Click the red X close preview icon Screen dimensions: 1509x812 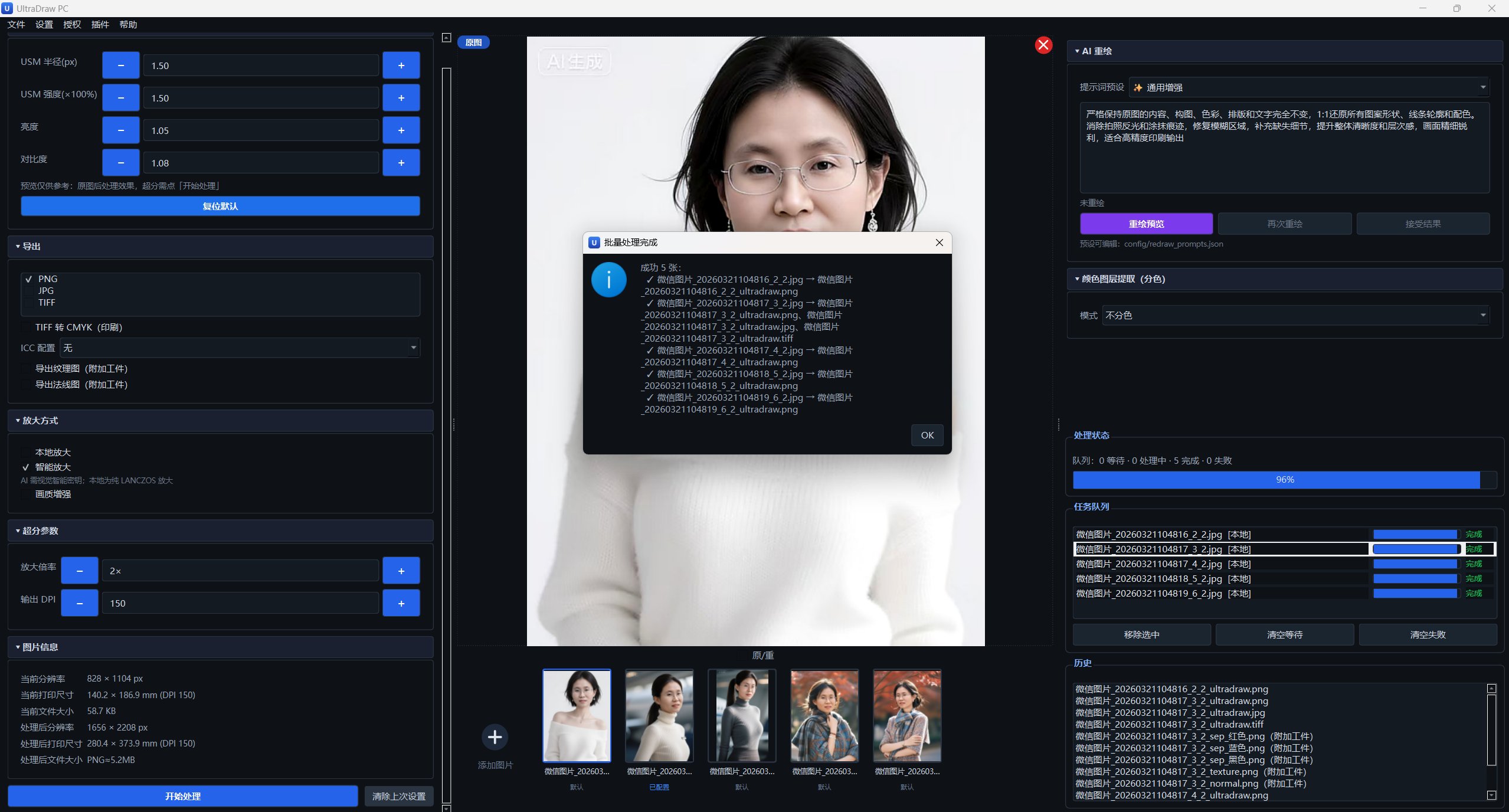point(1043,45)
